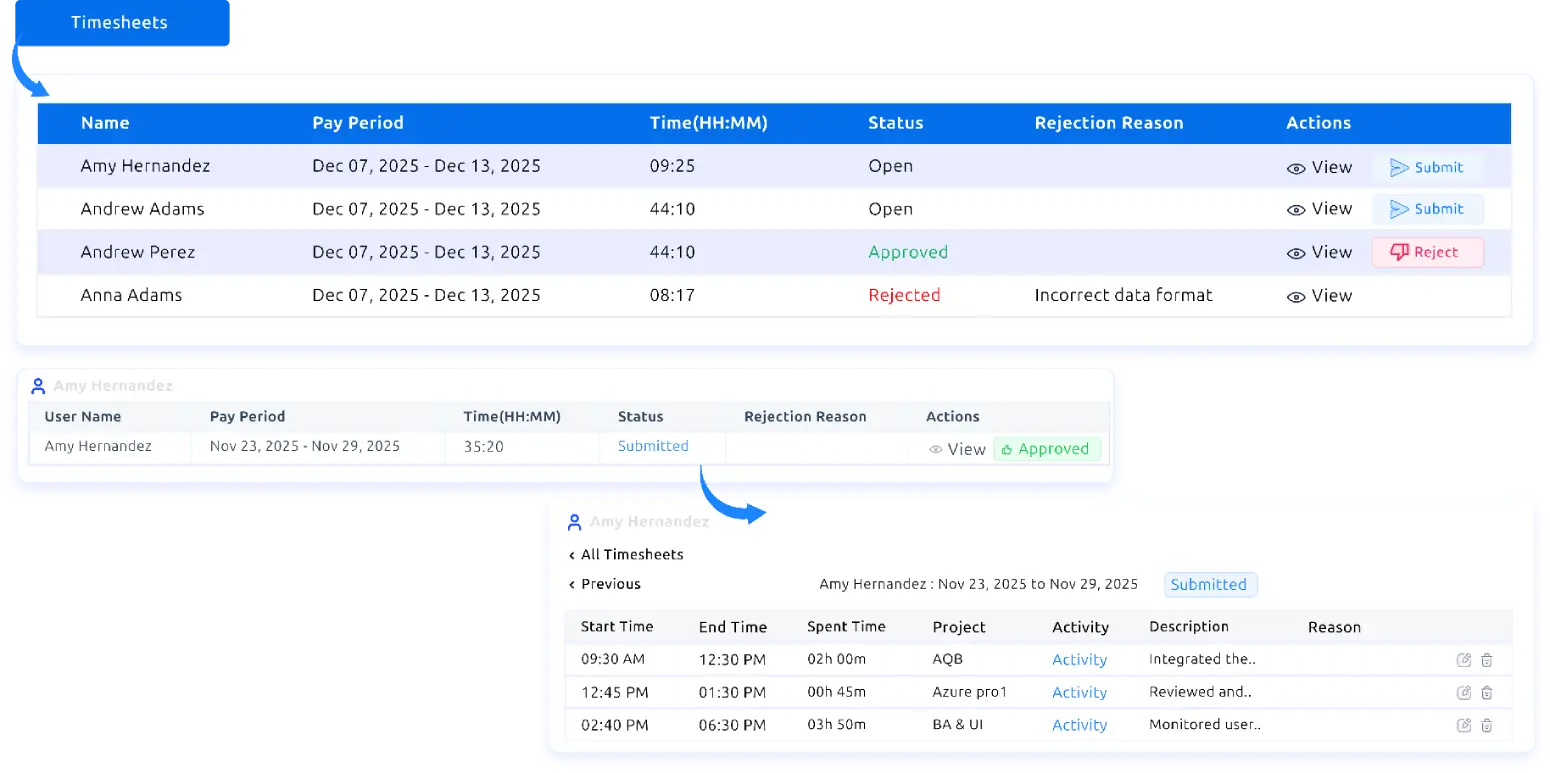Click the user profile icon beside Amy Hernandez

tap(38, 384)
